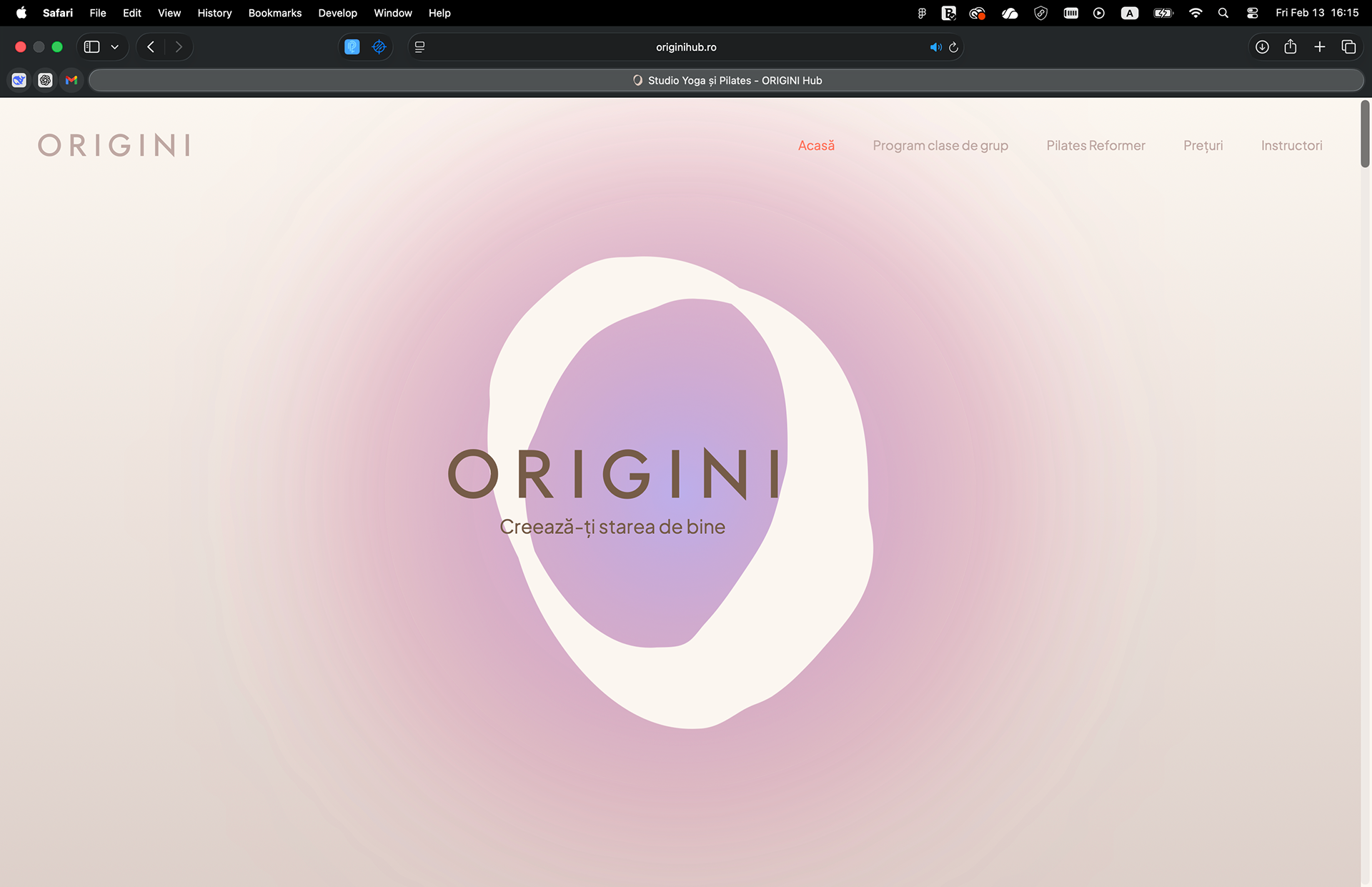Go back using the back arrow
1372x887 pixels.
[x=151, y=47]
